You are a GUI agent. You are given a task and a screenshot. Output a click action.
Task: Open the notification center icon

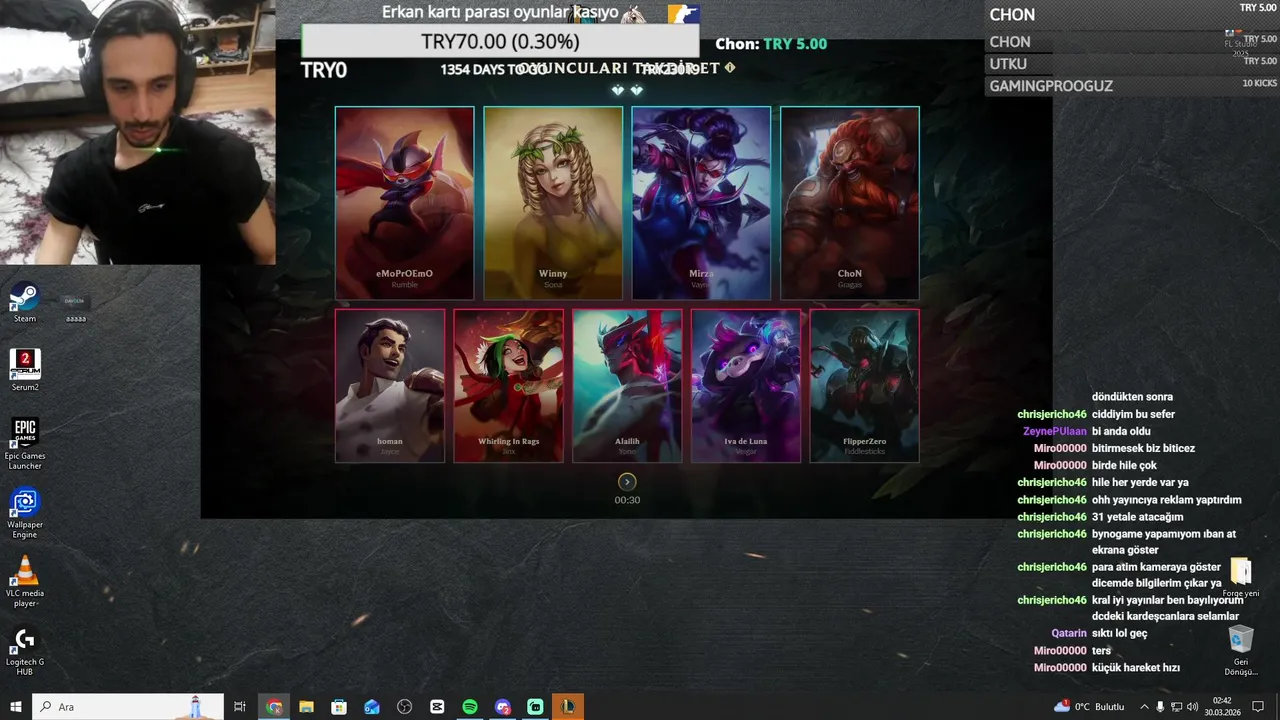click(x=1257, y=707)
